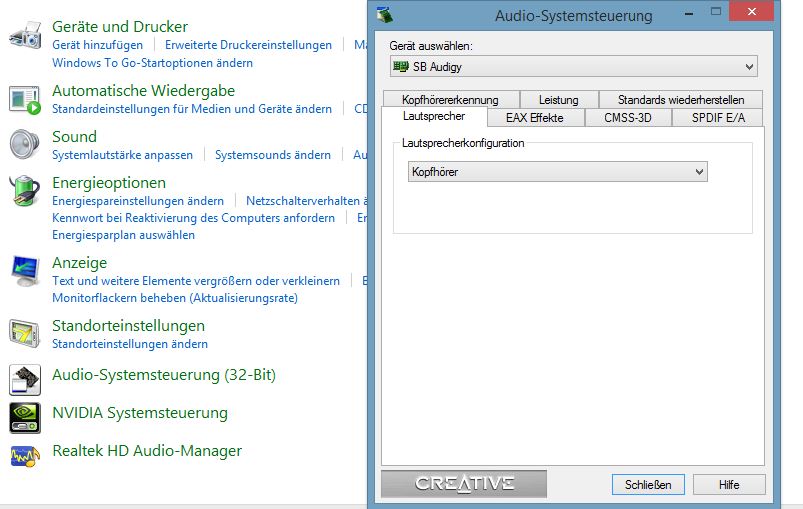803x509 pixels.
Task: Click Systemsounds ändern link
Action: click(x=273, y=155)
